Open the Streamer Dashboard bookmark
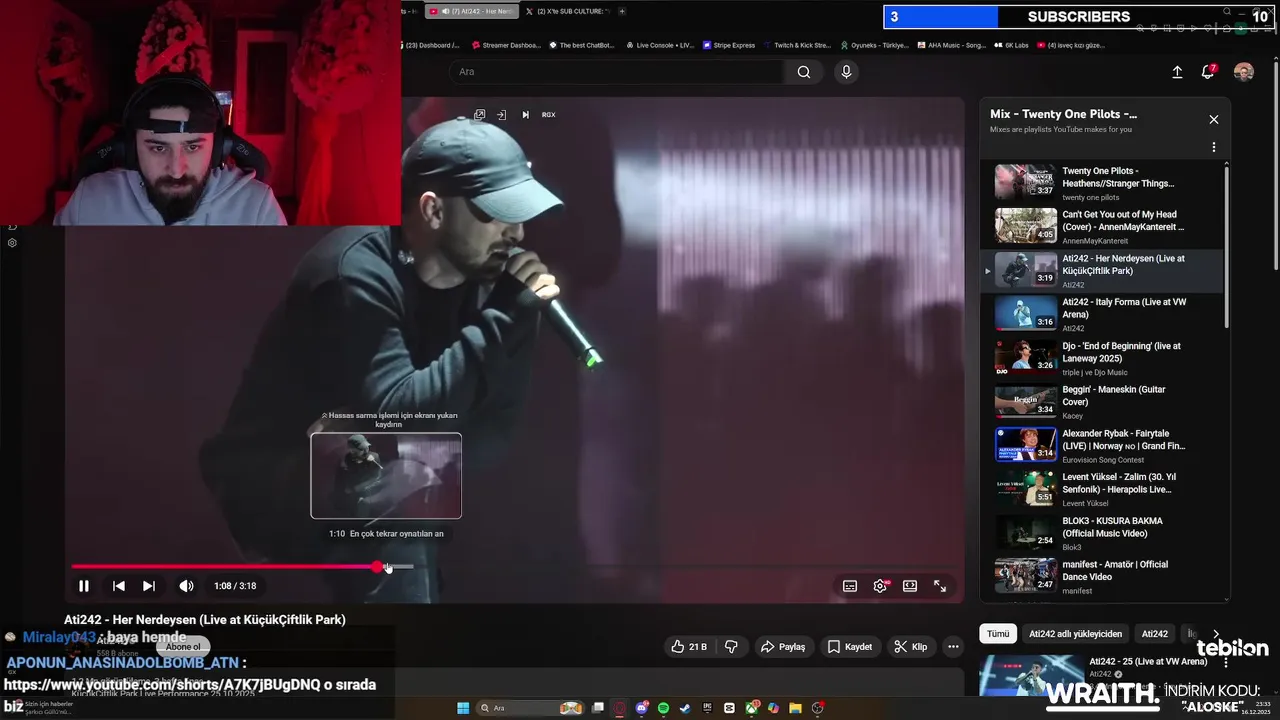This screenshot has width=1280, height=720. [x=505, y=45]
